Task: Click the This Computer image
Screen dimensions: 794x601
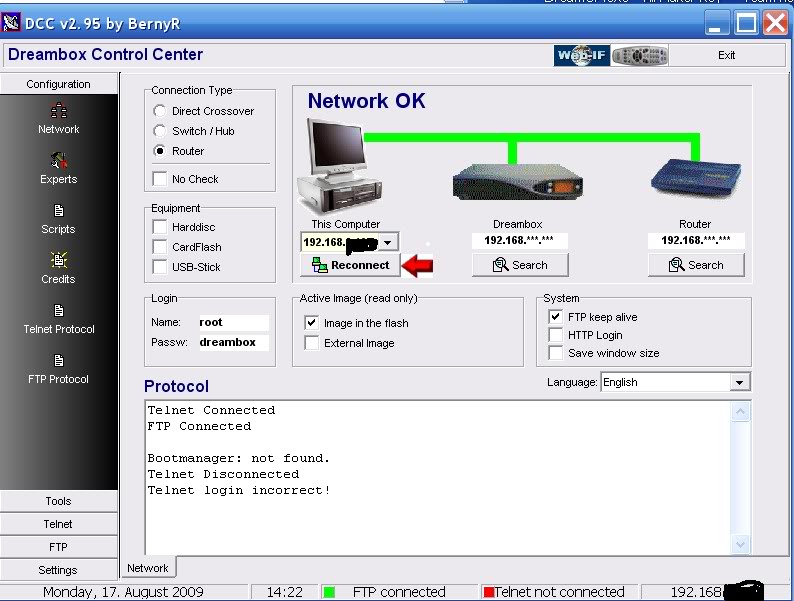Action: [340, 166]
